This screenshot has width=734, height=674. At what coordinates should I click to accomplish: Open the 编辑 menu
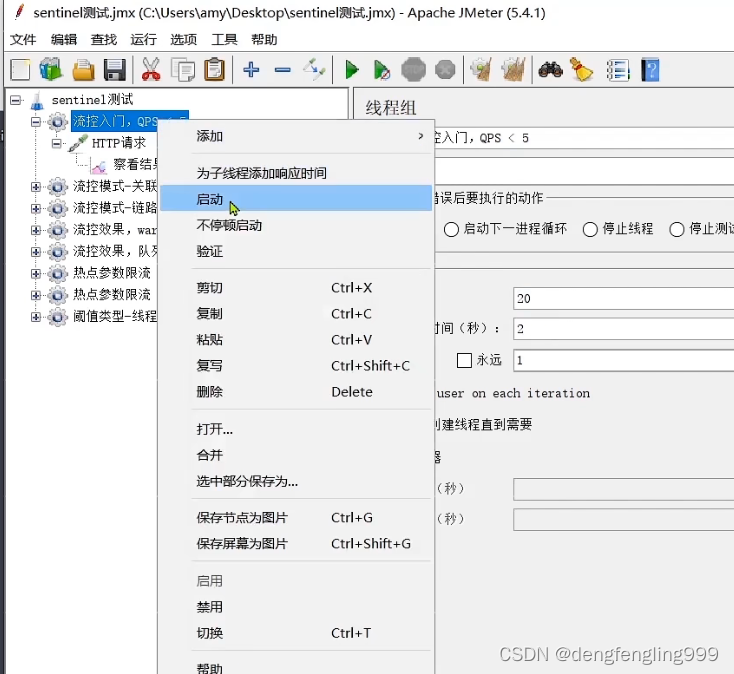(x=64, y=40)
